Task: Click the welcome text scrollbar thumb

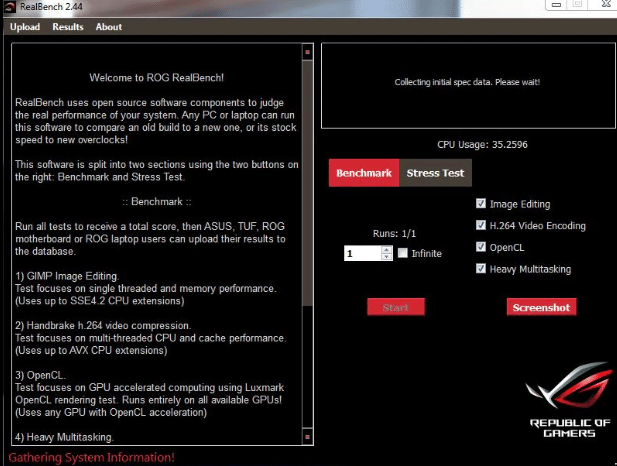Action: point(307,183)
